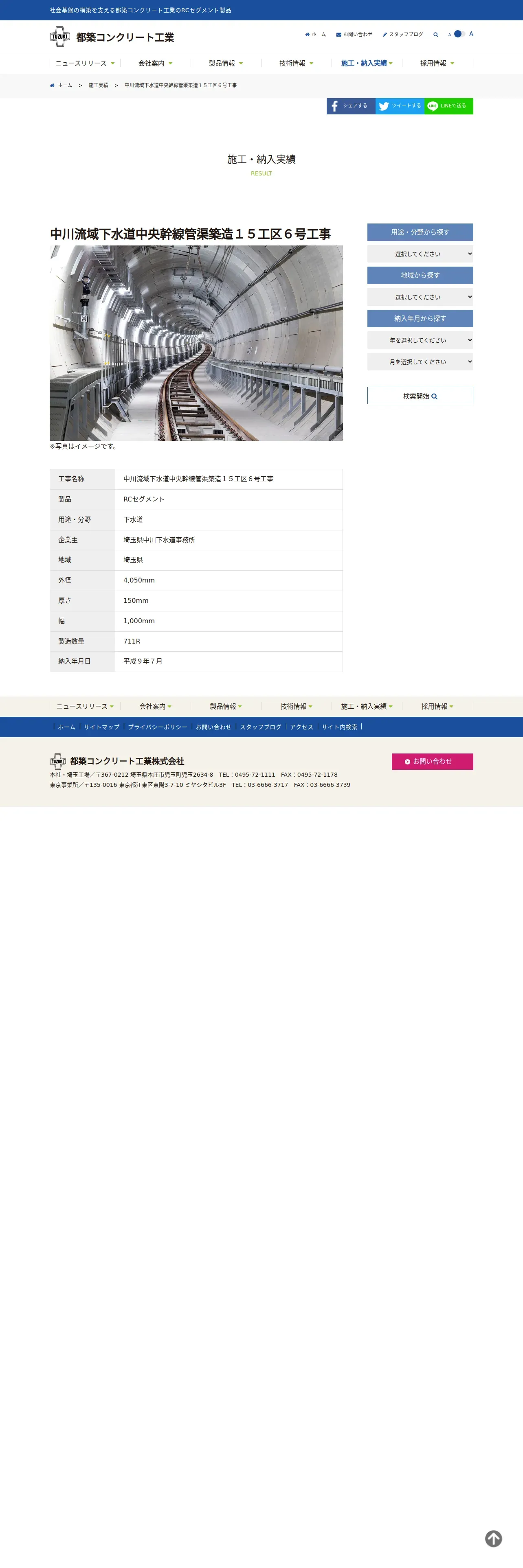This screenshot has width=523, height=1568.
Task: Share the page via the Facebook button
Action: click(351, 106)
